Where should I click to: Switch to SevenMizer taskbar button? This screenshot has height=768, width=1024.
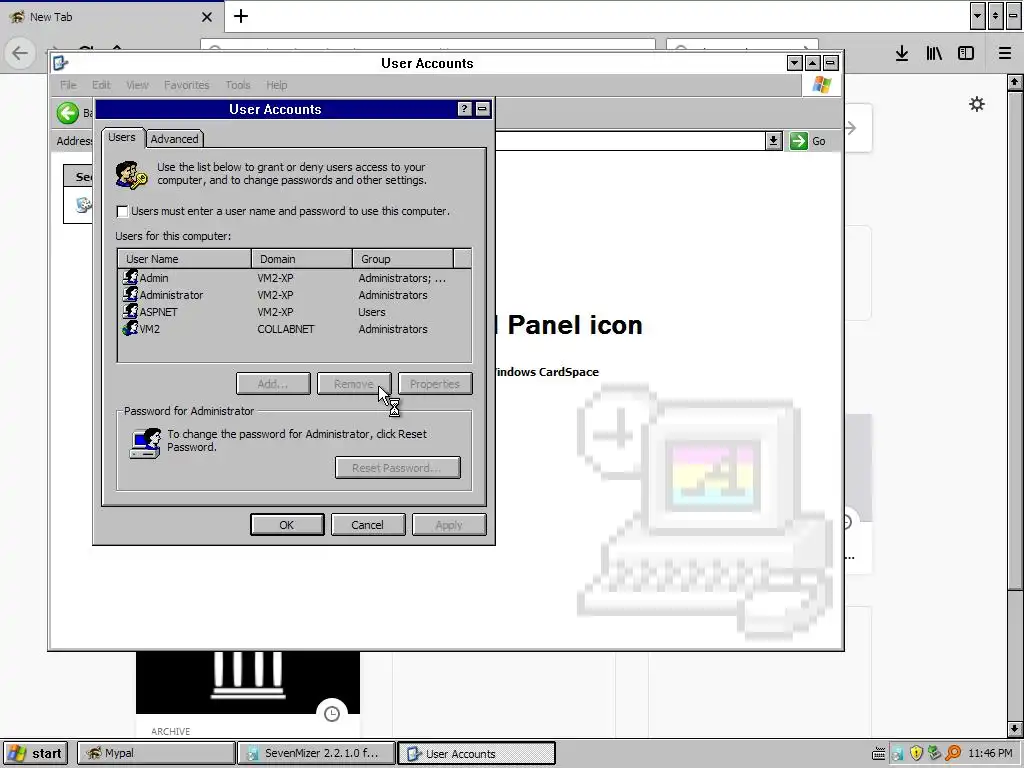pos(316,754)
